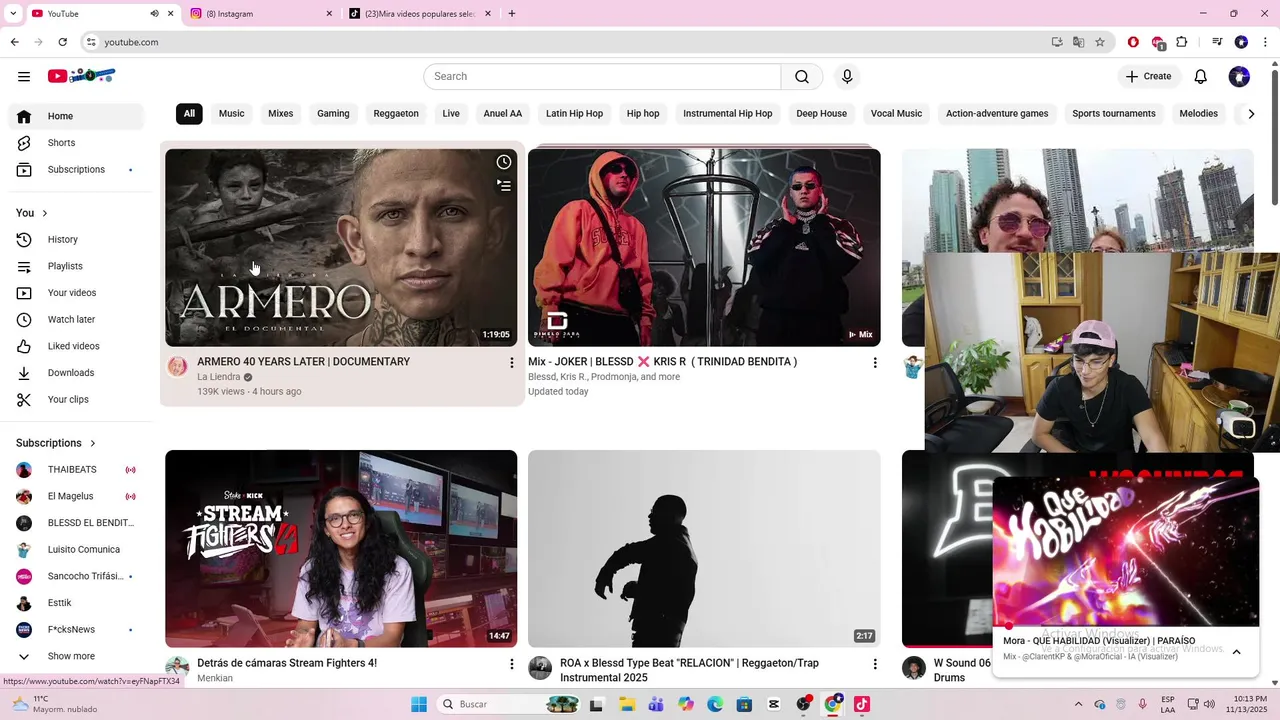Open Luisito Comunica channel subscription

coord(76,550)
